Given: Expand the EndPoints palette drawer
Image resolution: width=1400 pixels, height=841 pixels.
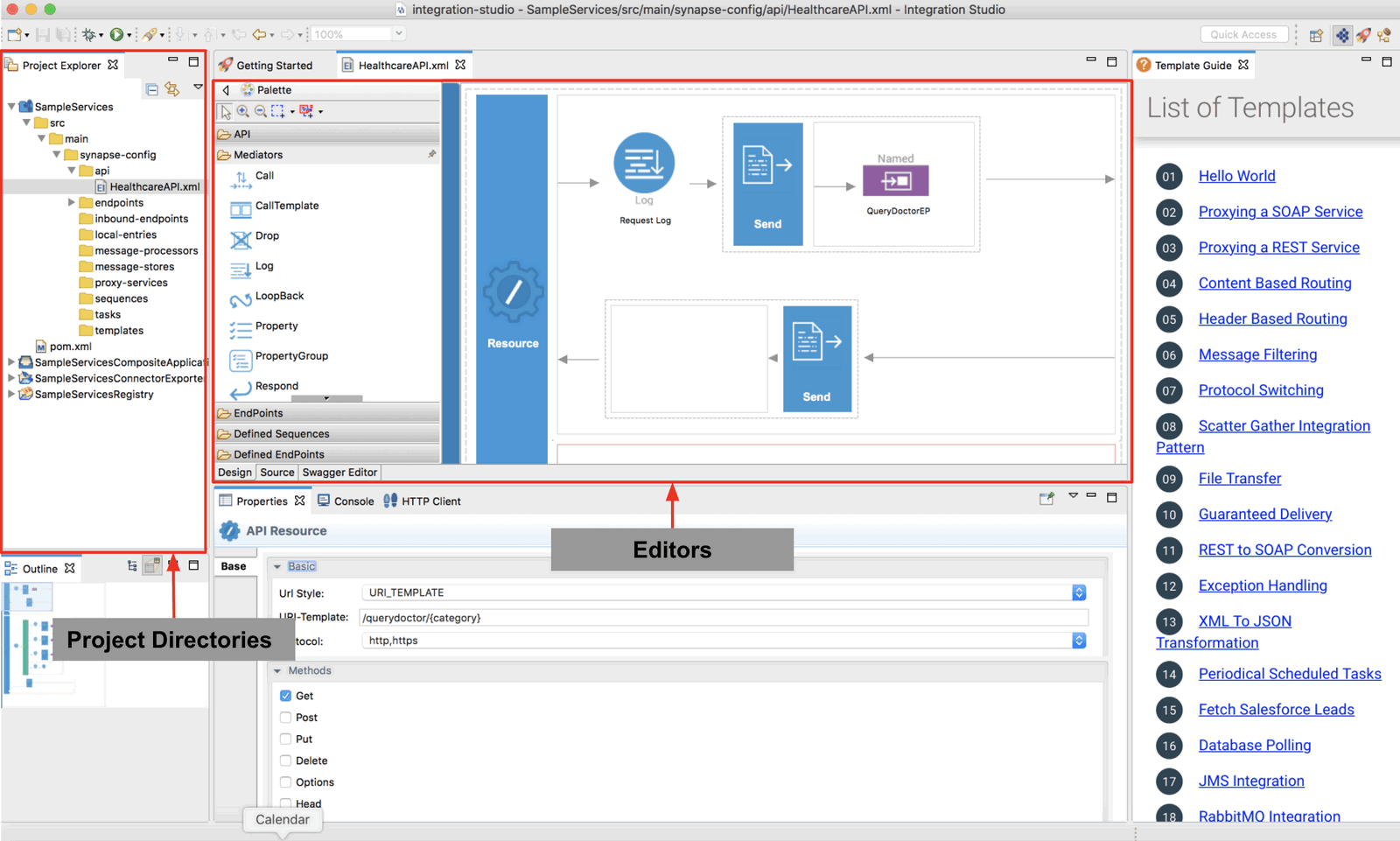Looking at the screenshot, I should click(327, 413).
